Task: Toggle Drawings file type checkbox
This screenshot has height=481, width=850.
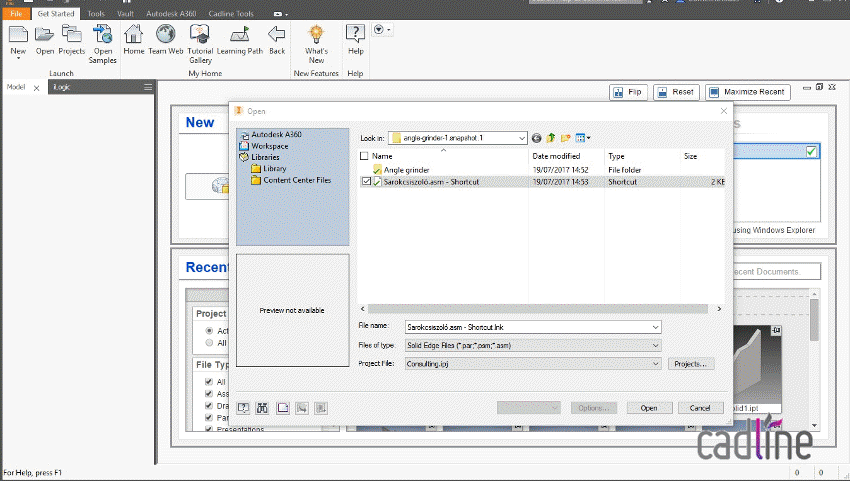Action: tap(209, 406)
